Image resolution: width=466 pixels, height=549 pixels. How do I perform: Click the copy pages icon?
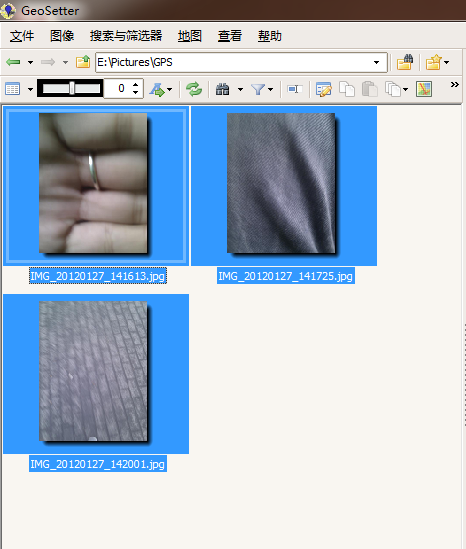[347, 89]
